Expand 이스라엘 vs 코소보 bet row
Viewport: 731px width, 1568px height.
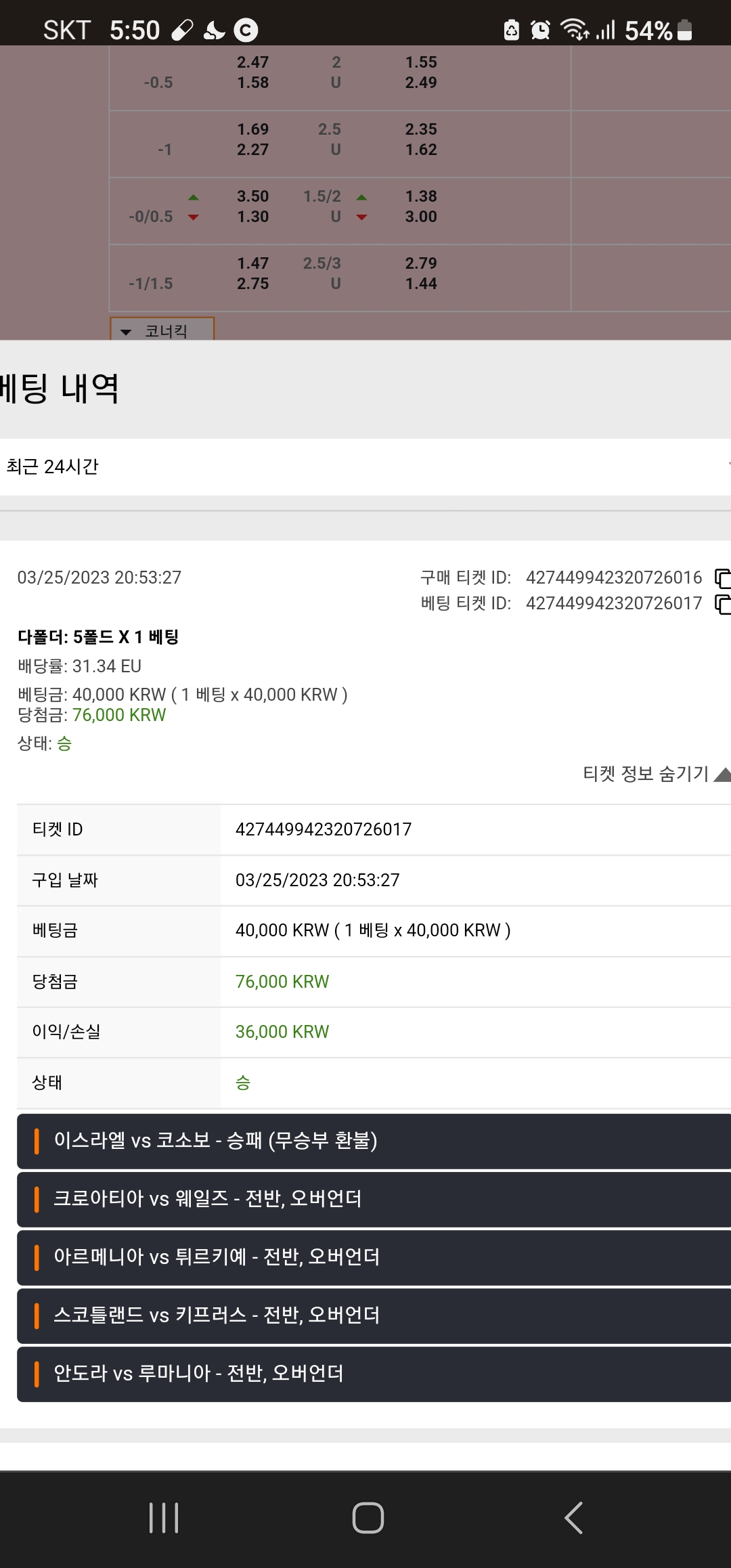pos(374,1141)
